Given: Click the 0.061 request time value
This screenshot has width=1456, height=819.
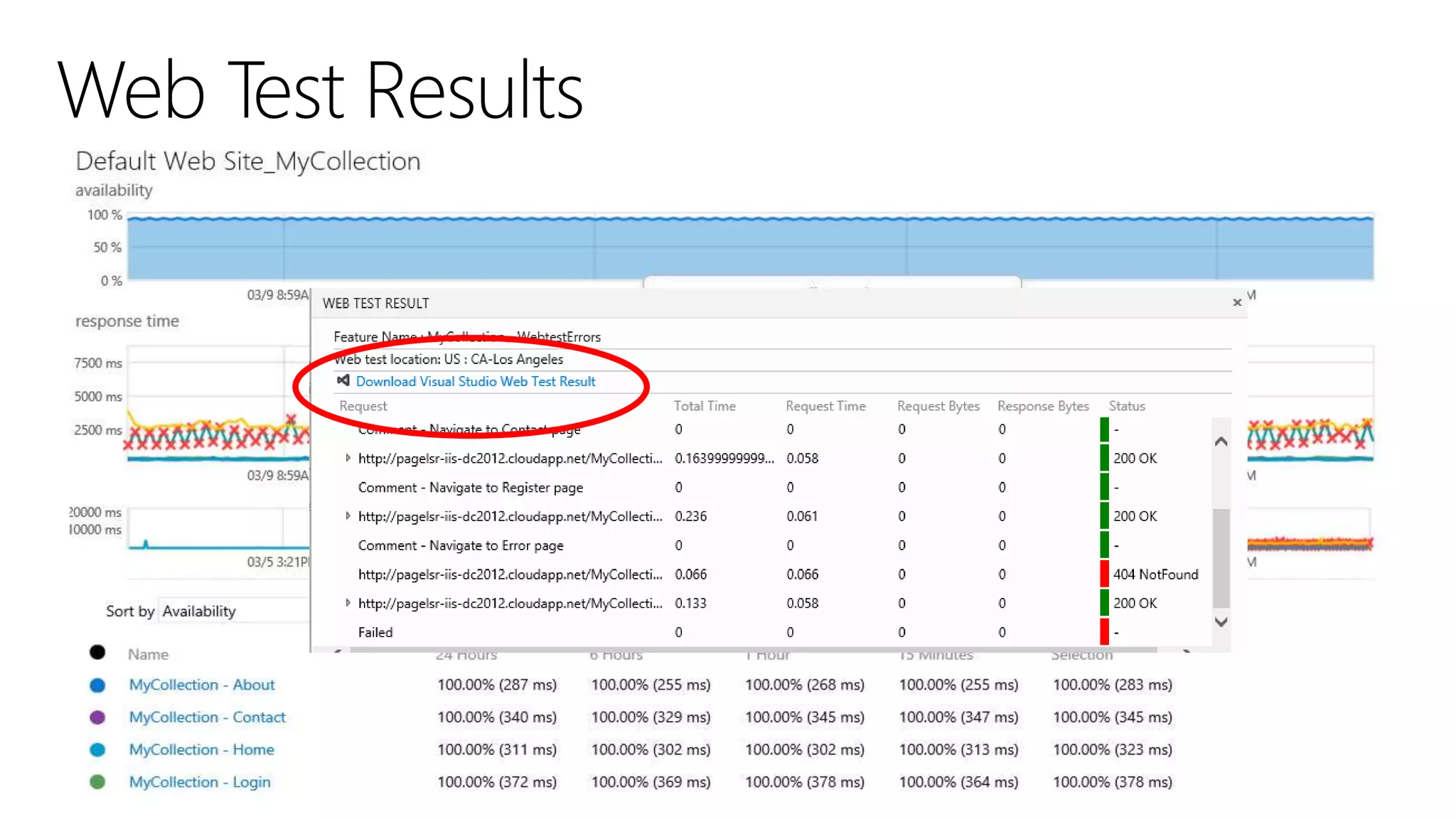Looking at the screenshot, I should coord(803,516).
